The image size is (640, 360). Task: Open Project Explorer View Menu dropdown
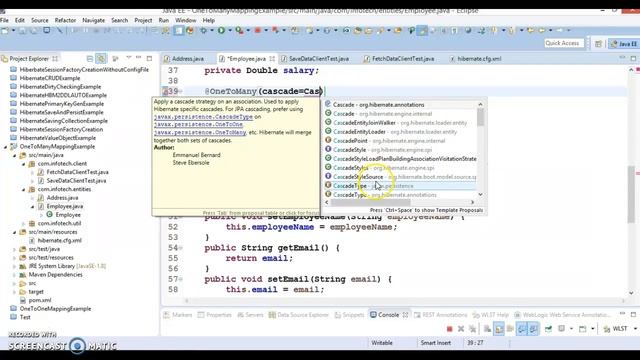[129, 58]
